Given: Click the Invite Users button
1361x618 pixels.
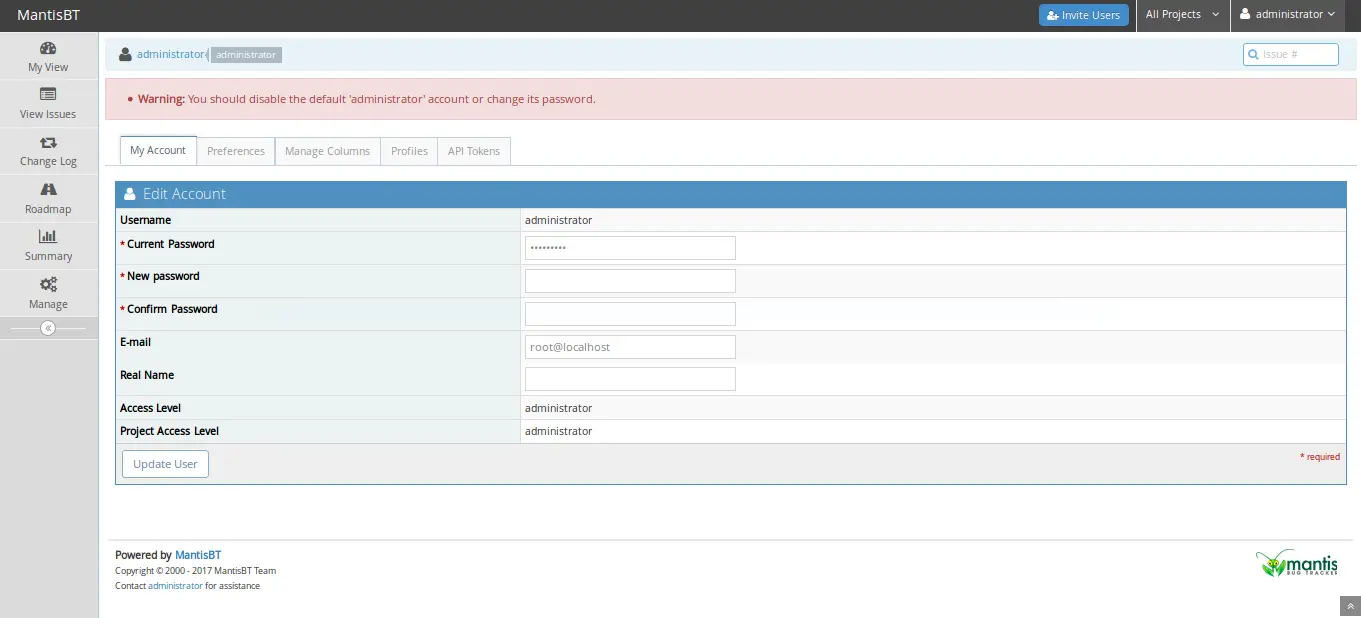Looking at the screenshot, I should 1084,15.
